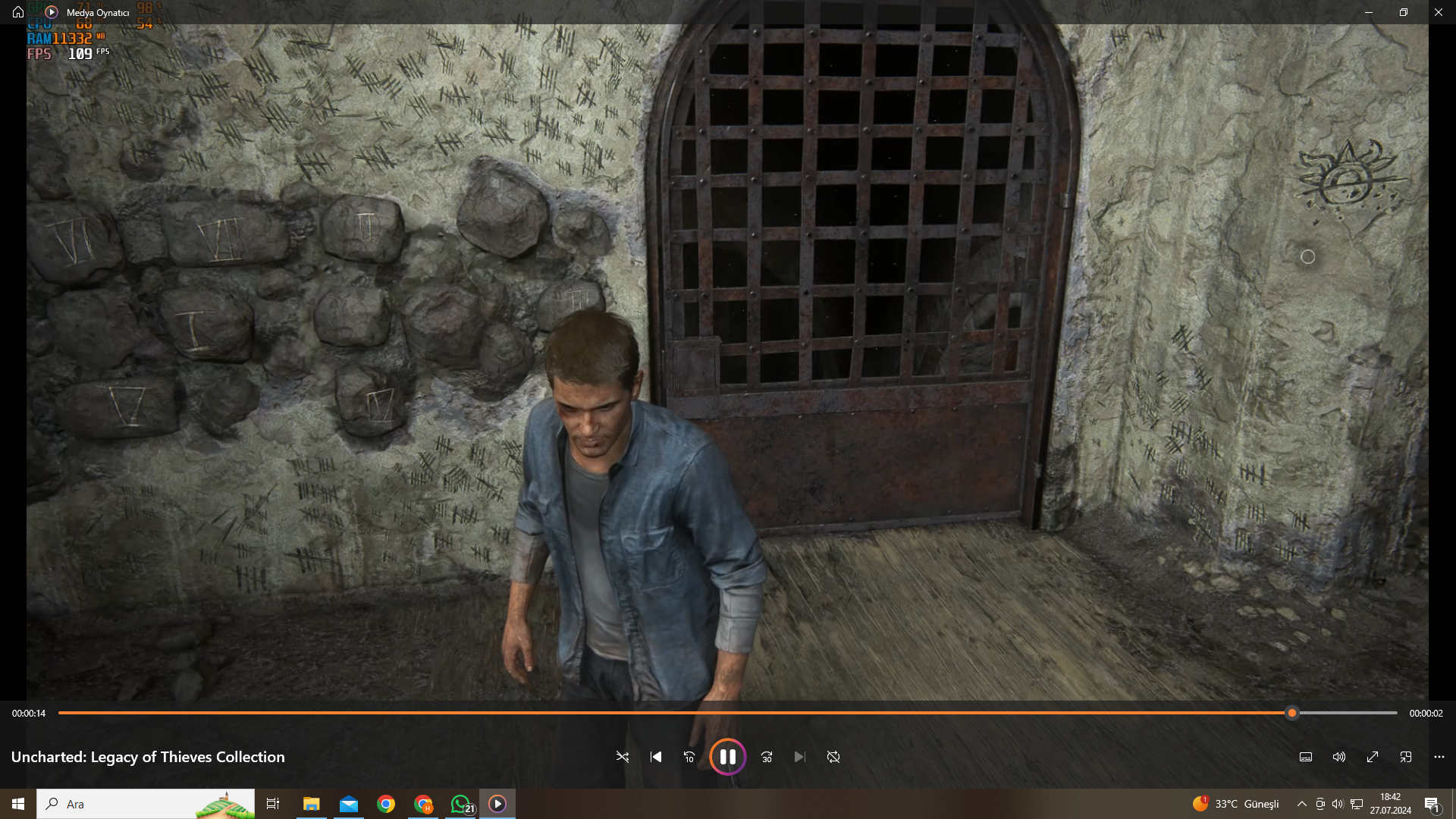1456x819 pixels.
Task: Select Media Player on the taskbar
Action: (497, 804)
